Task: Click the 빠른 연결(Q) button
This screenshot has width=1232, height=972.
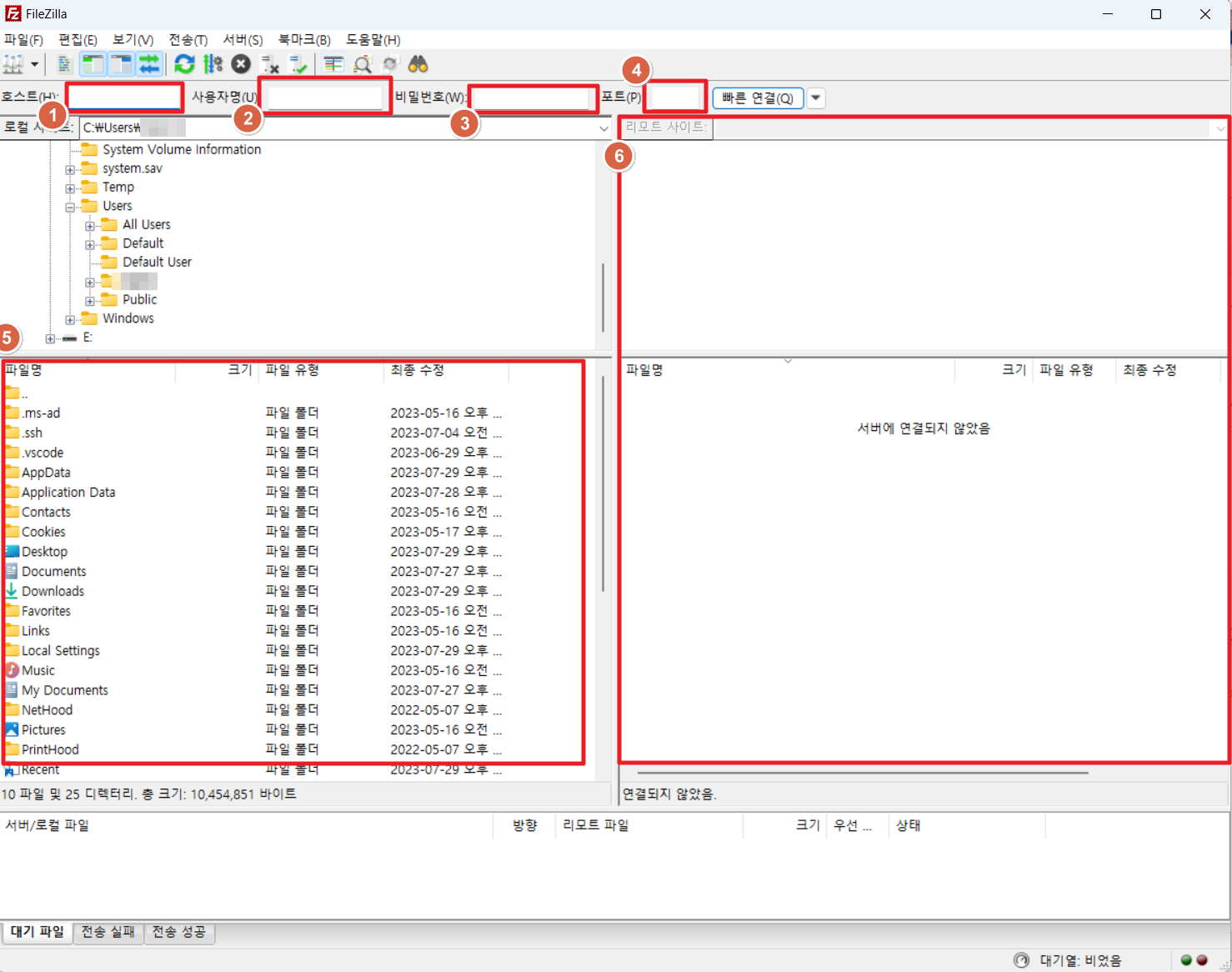Action: click(758, 98)
